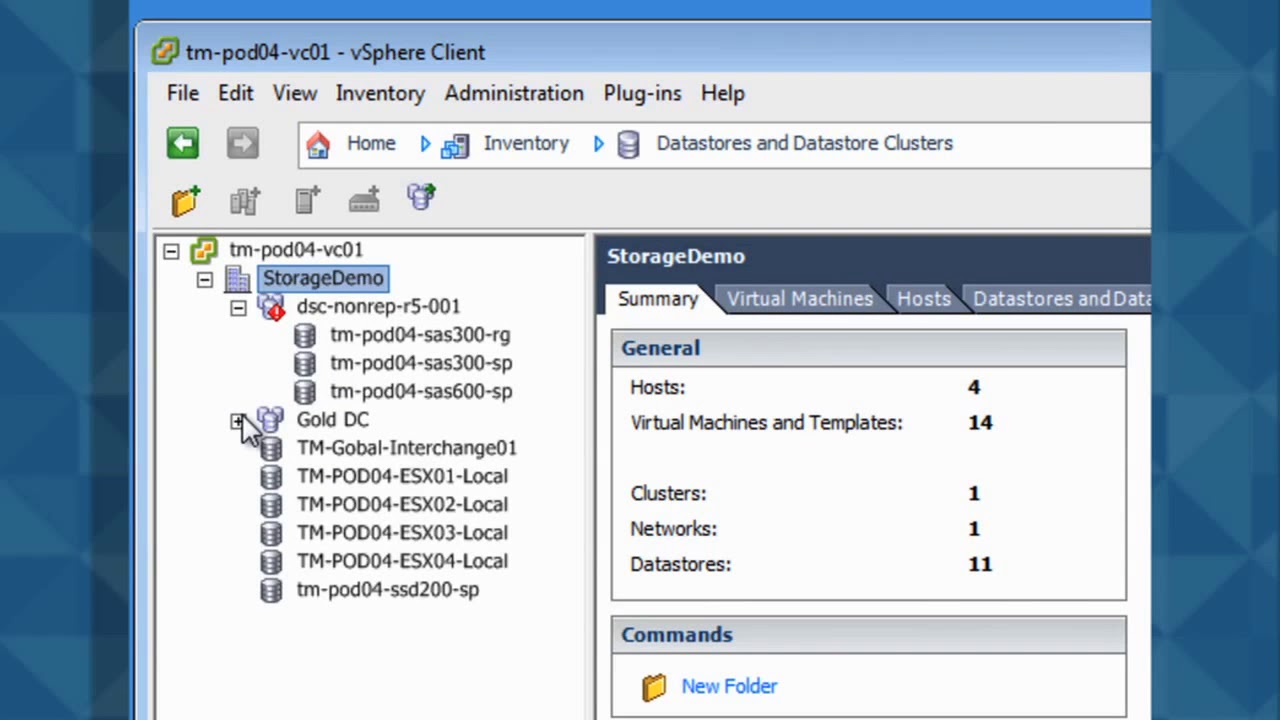Click the green Back navigation arrow
The image size is (1280, 720).
pyautogui.click(x=183, y=143)
